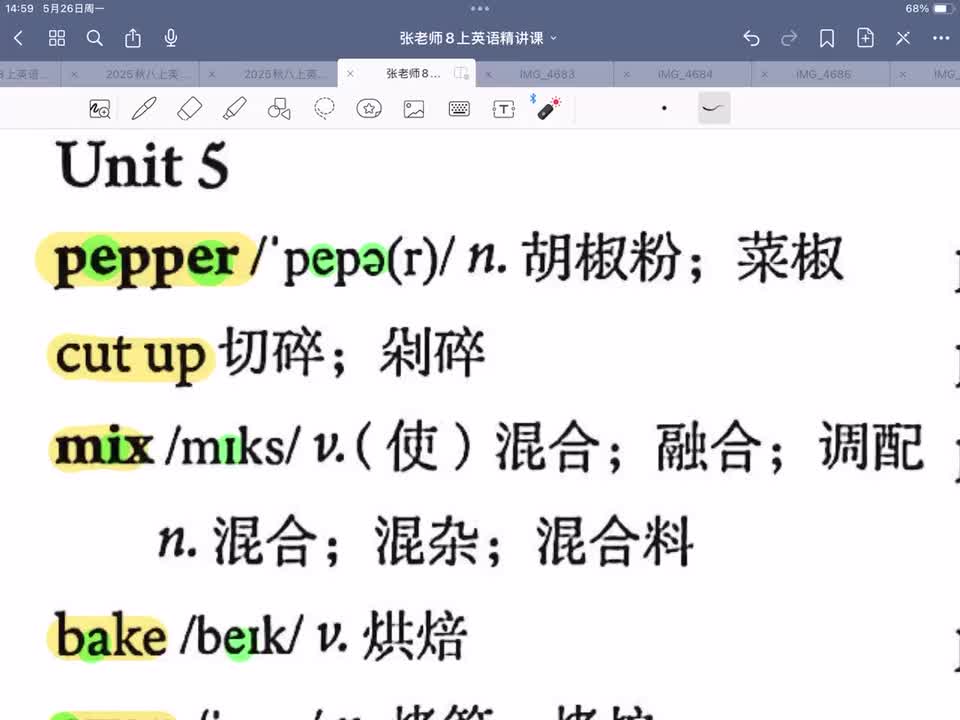Close the IMG_4684 tab
Image resolution: width=960 pixels, height=720 pixels.
click(626, 74)
